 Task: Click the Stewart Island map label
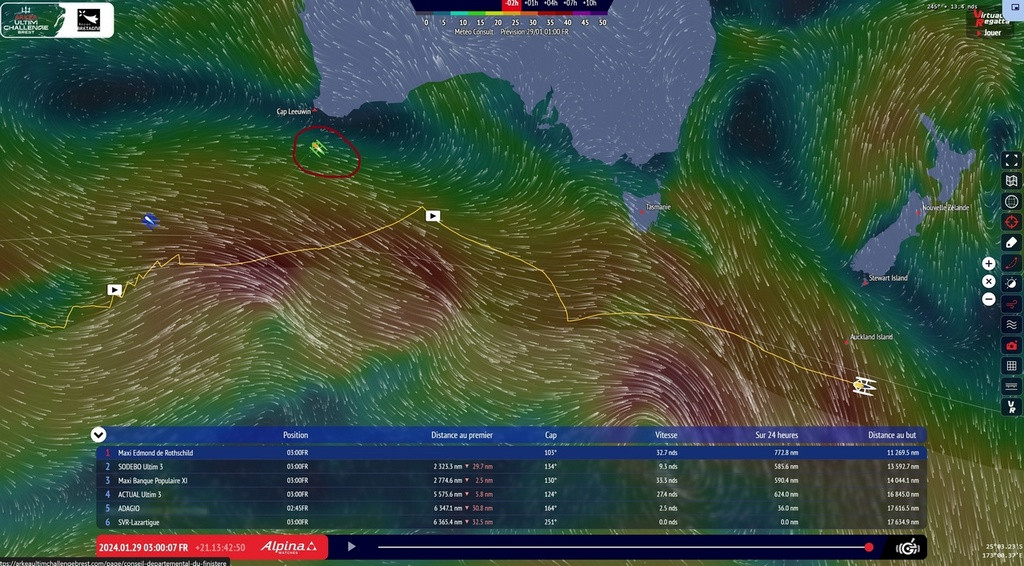point(888,278)
